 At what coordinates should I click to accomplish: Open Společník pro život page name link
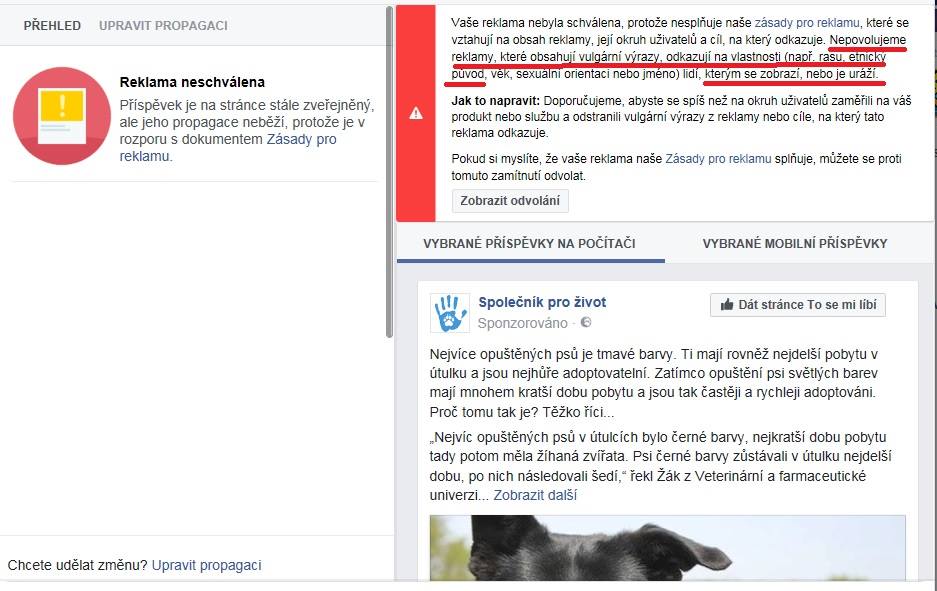click(x=542, y=302)
